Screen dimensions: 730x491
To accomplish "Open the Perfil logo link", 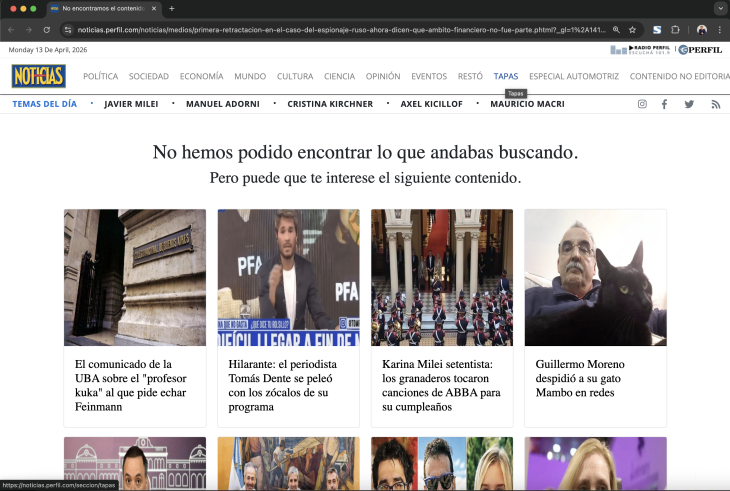I will 700,50.
